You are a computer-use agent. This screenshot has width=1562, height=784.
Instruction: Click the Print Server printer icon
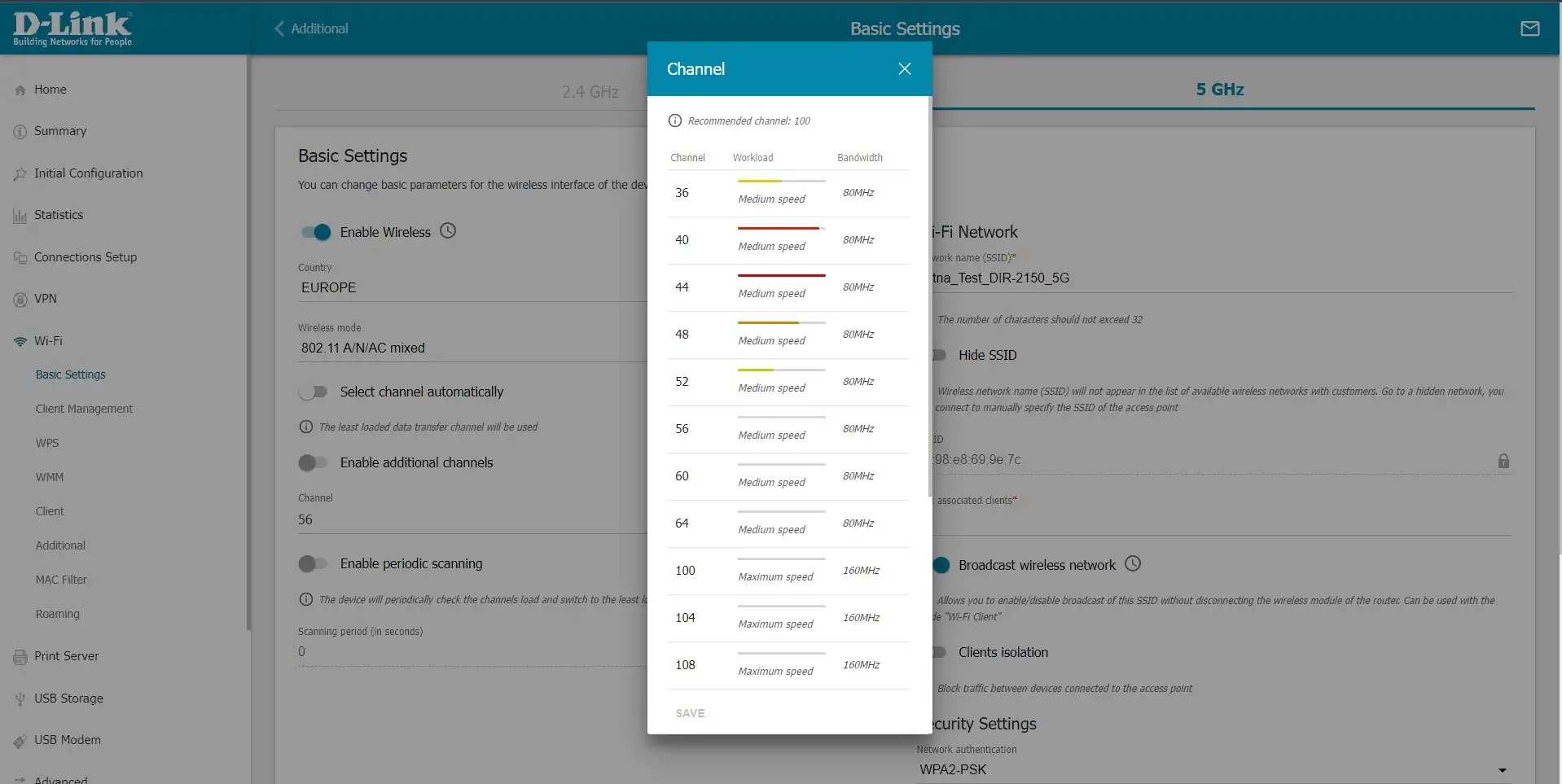tap(20, 657)
